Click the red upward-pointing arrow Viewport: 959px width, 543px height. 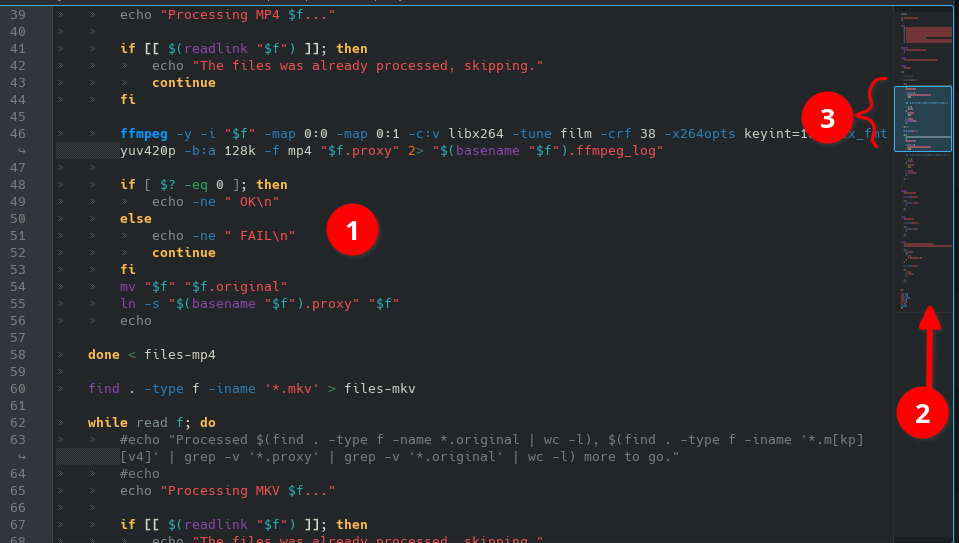click(x=930, y=345)
